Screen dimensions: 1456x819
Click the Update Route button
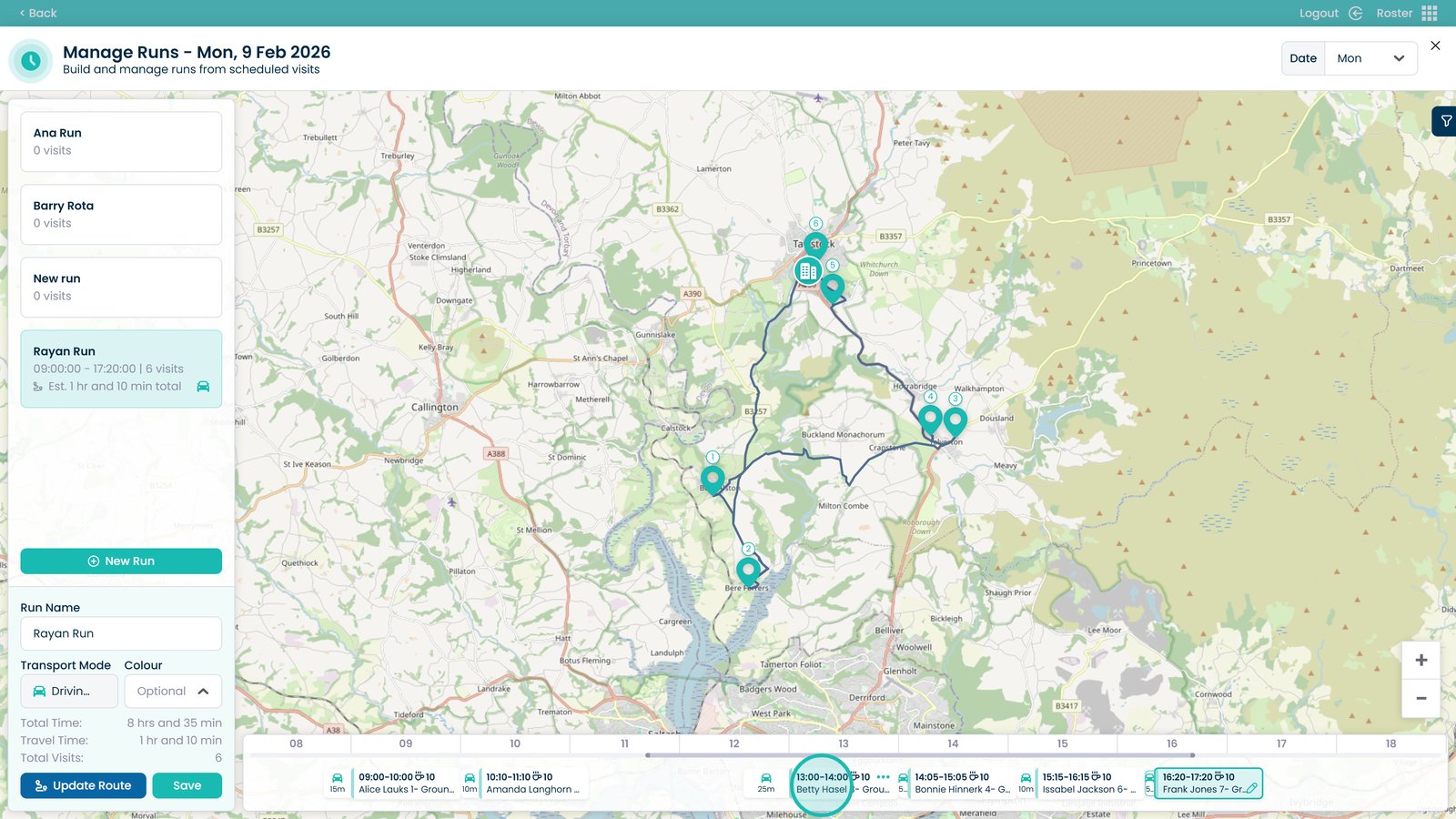83,785
